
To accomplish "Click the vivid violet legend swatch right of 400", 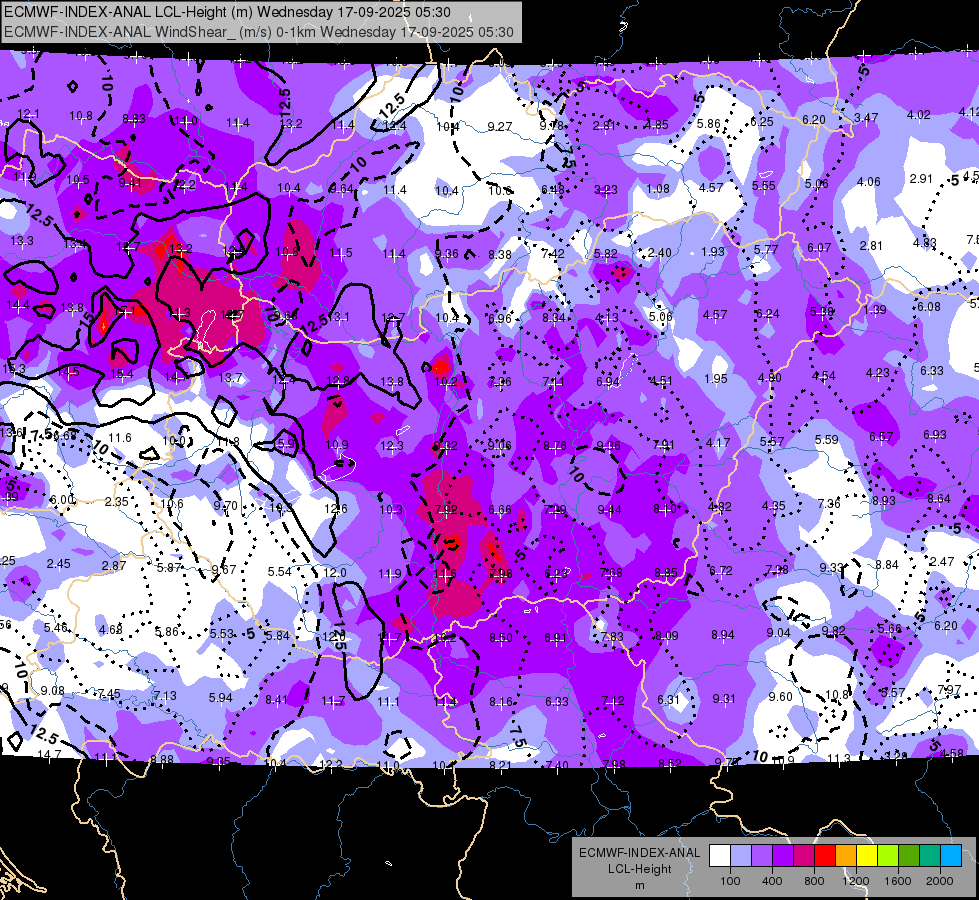I will point(783,856).
